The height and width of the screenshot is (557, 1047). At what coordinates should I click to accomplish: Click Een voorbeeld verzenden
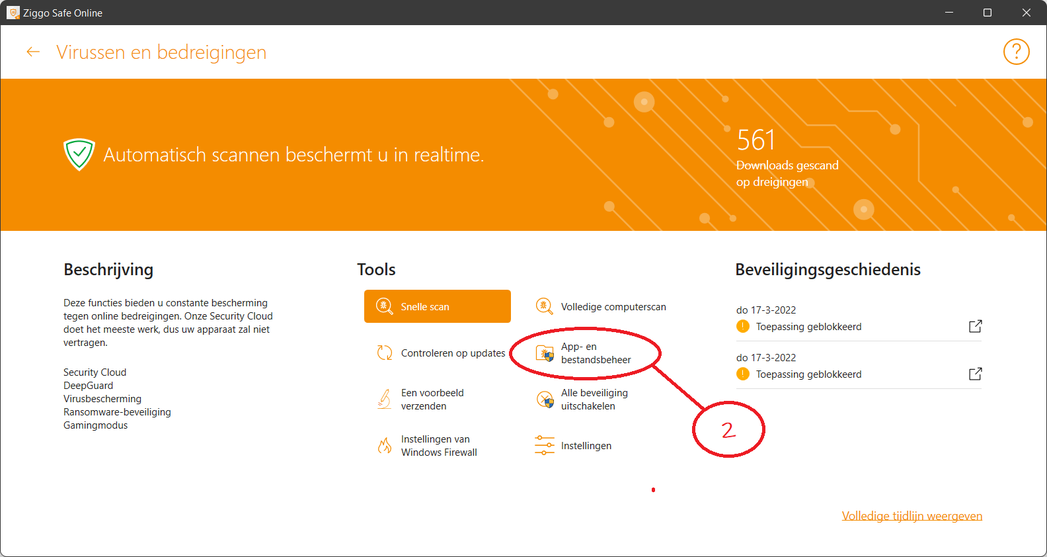pos(421,399)
